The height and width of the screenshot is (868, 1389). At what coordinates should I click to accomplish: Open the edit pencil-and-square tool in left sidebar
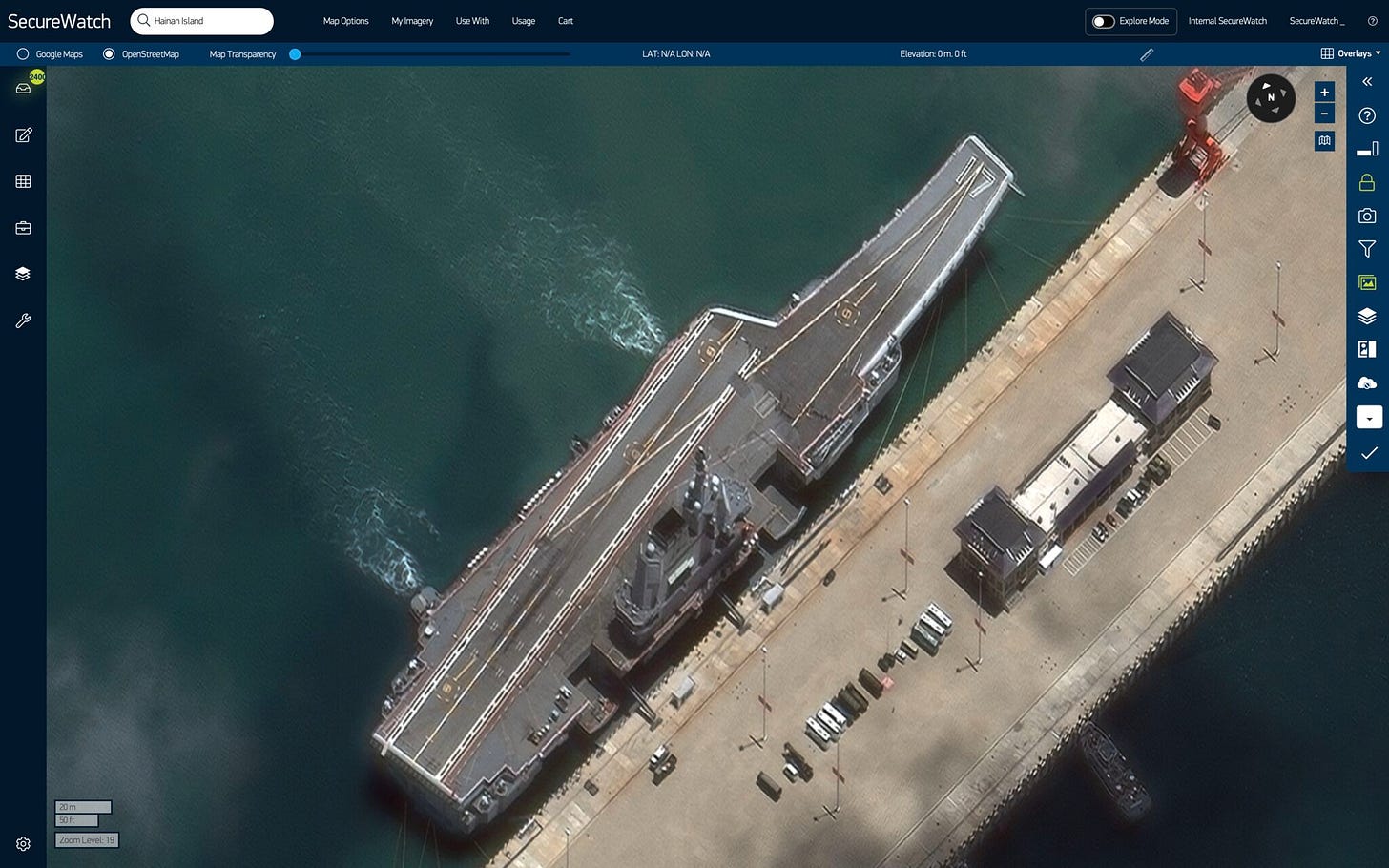[24, 135]
